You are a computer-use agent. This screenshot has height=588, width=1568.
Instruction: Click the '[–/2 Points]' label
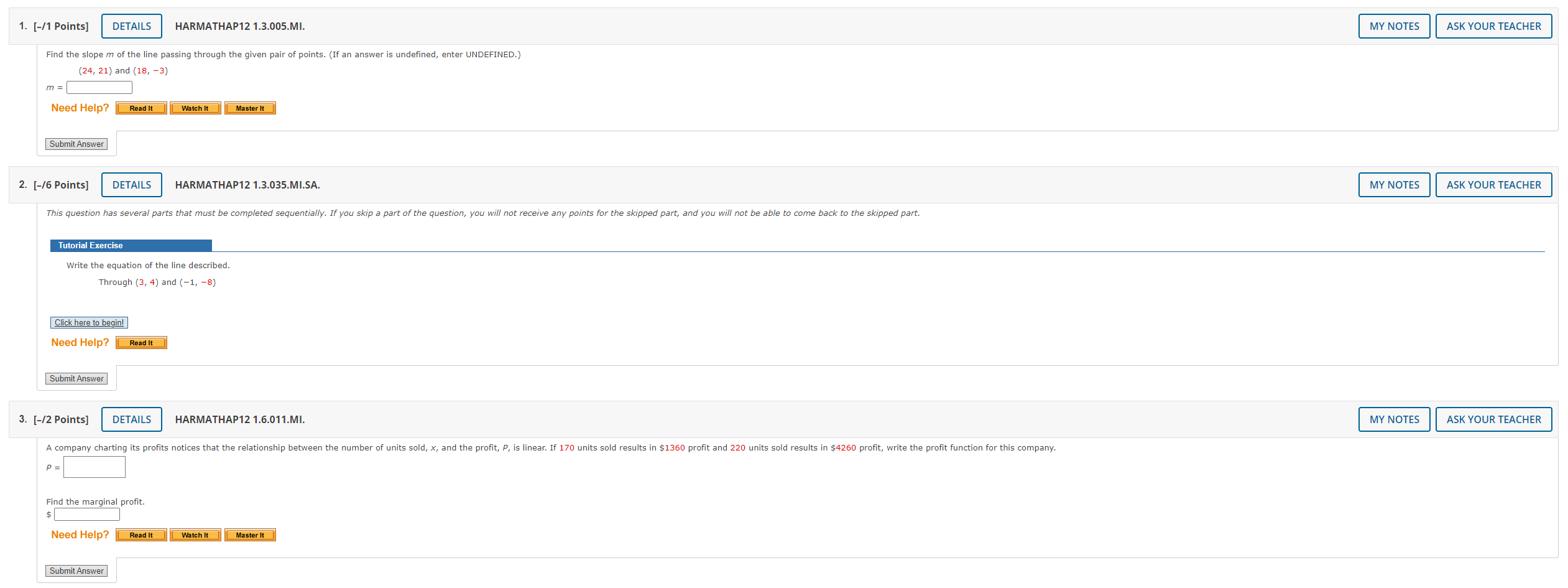tap(61, 419)
